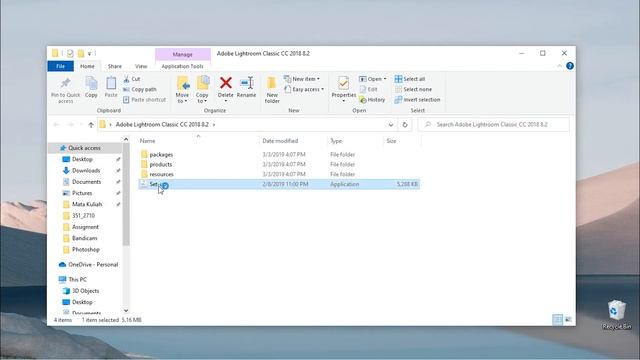Click the Help question mark icon
This screenshot has width=640, height=360.
pos(570,66)
